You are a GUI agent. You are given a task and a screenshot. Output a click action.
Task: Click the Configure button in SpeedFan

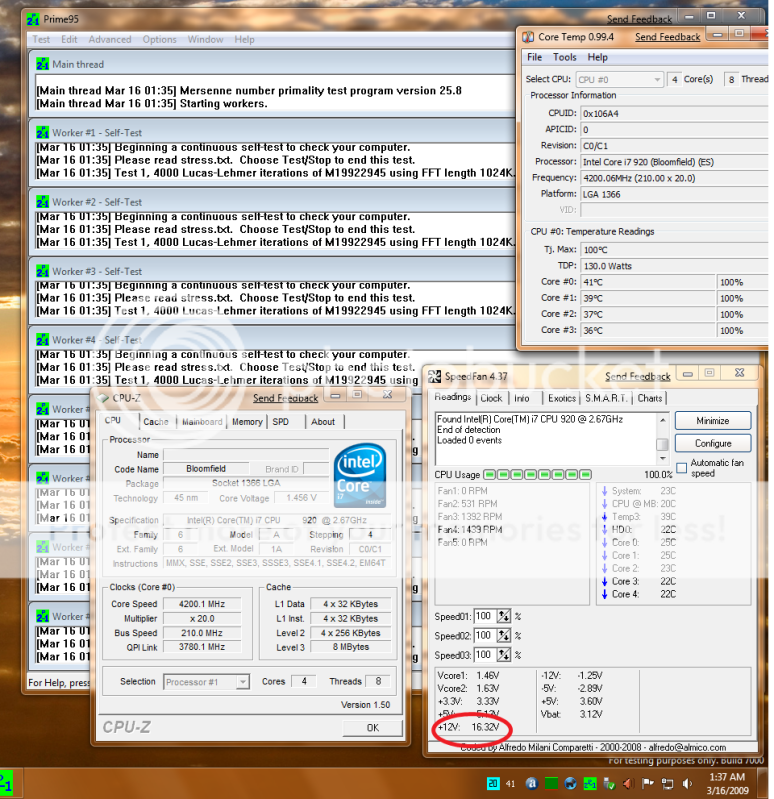(712, 443)
